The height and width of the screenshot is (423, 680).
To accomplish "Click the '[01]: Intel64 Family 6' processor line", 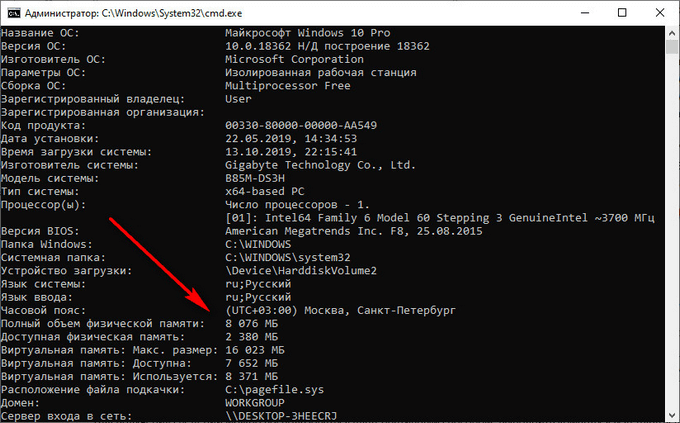I will pos(439,218).
